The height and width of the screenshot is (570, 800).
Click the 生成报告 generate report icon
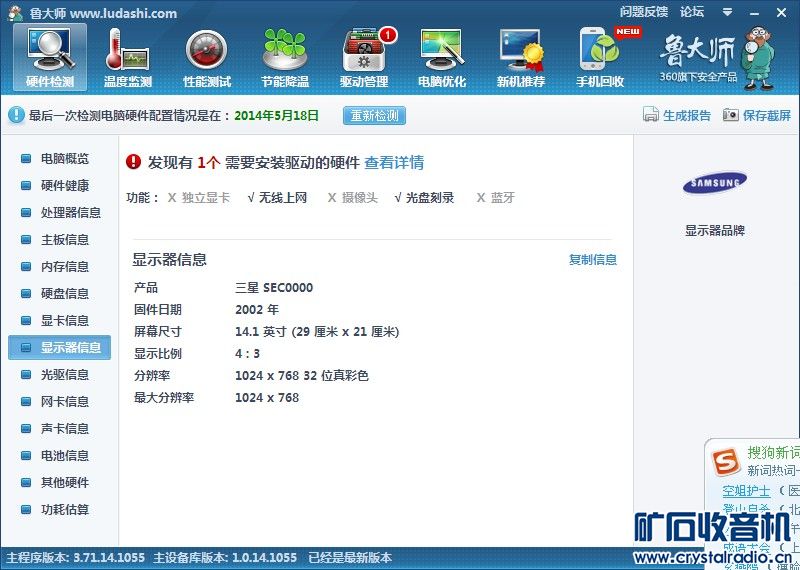point(651,115)
